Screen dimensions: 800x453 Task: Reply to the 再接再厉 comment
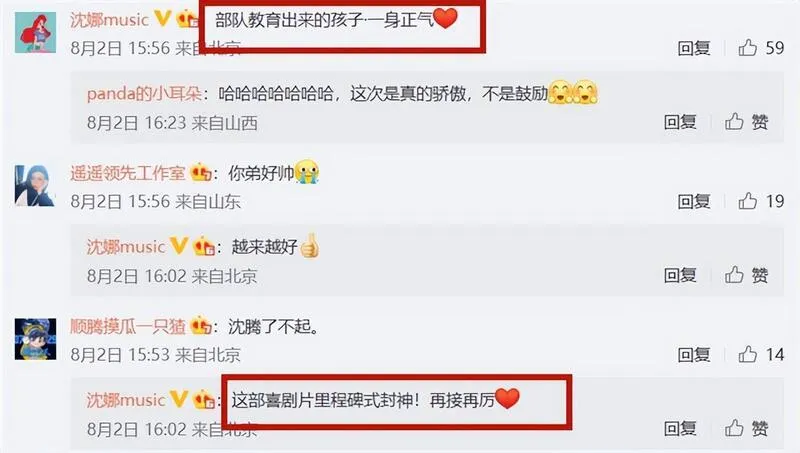click(x=680, y=429)
